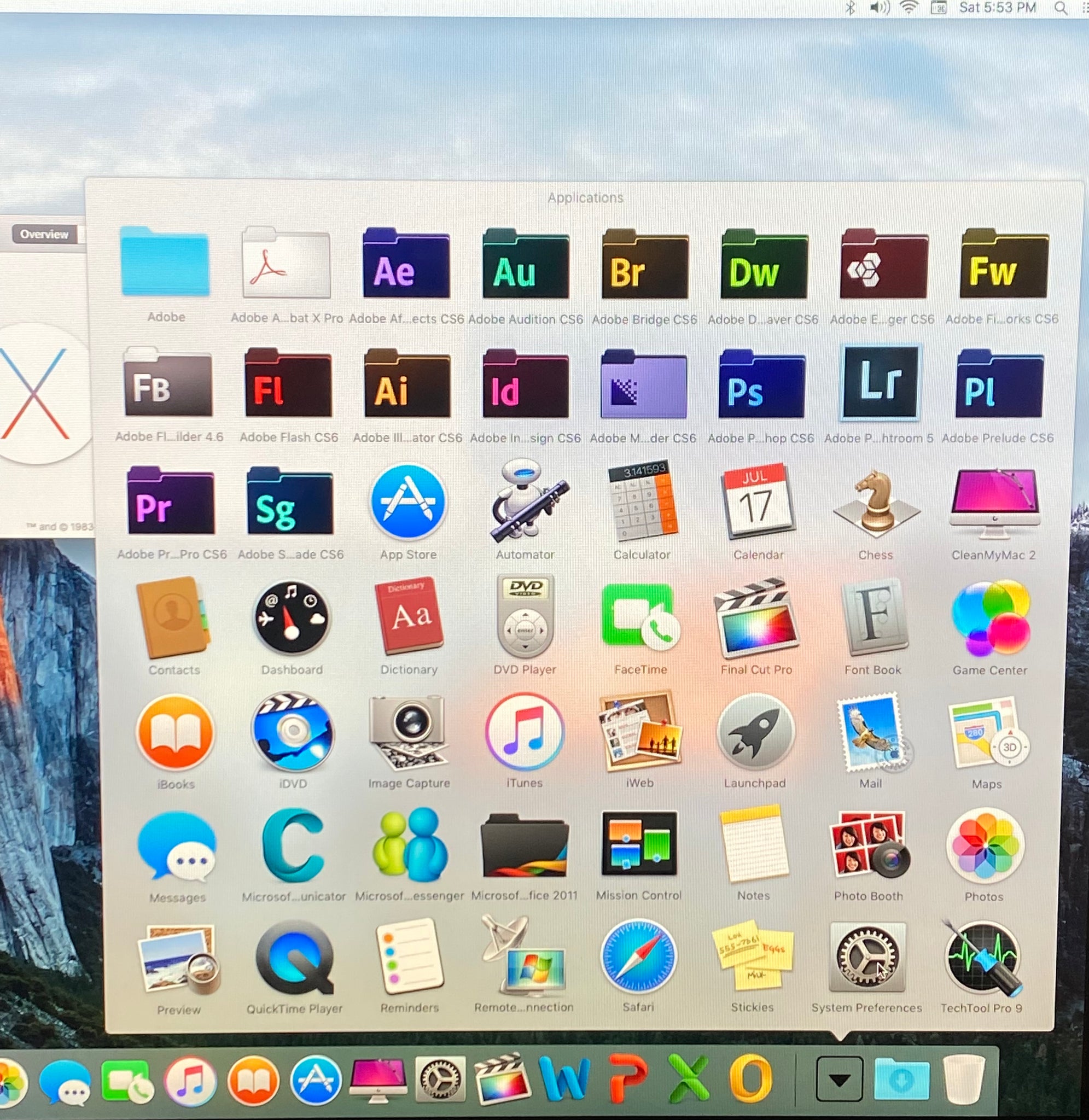Open Adobe Flash Builder 4.6 folder

(x=167, y=382)
